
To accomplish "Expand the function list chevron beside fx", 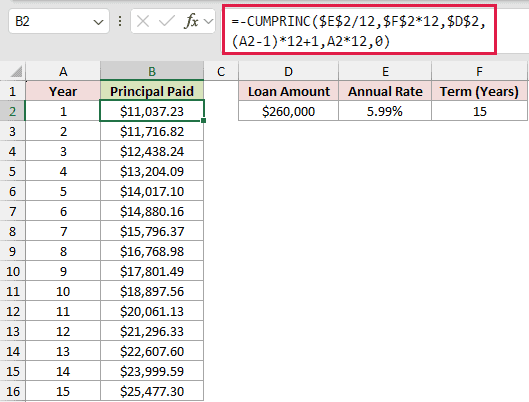I will click(209, 22).
